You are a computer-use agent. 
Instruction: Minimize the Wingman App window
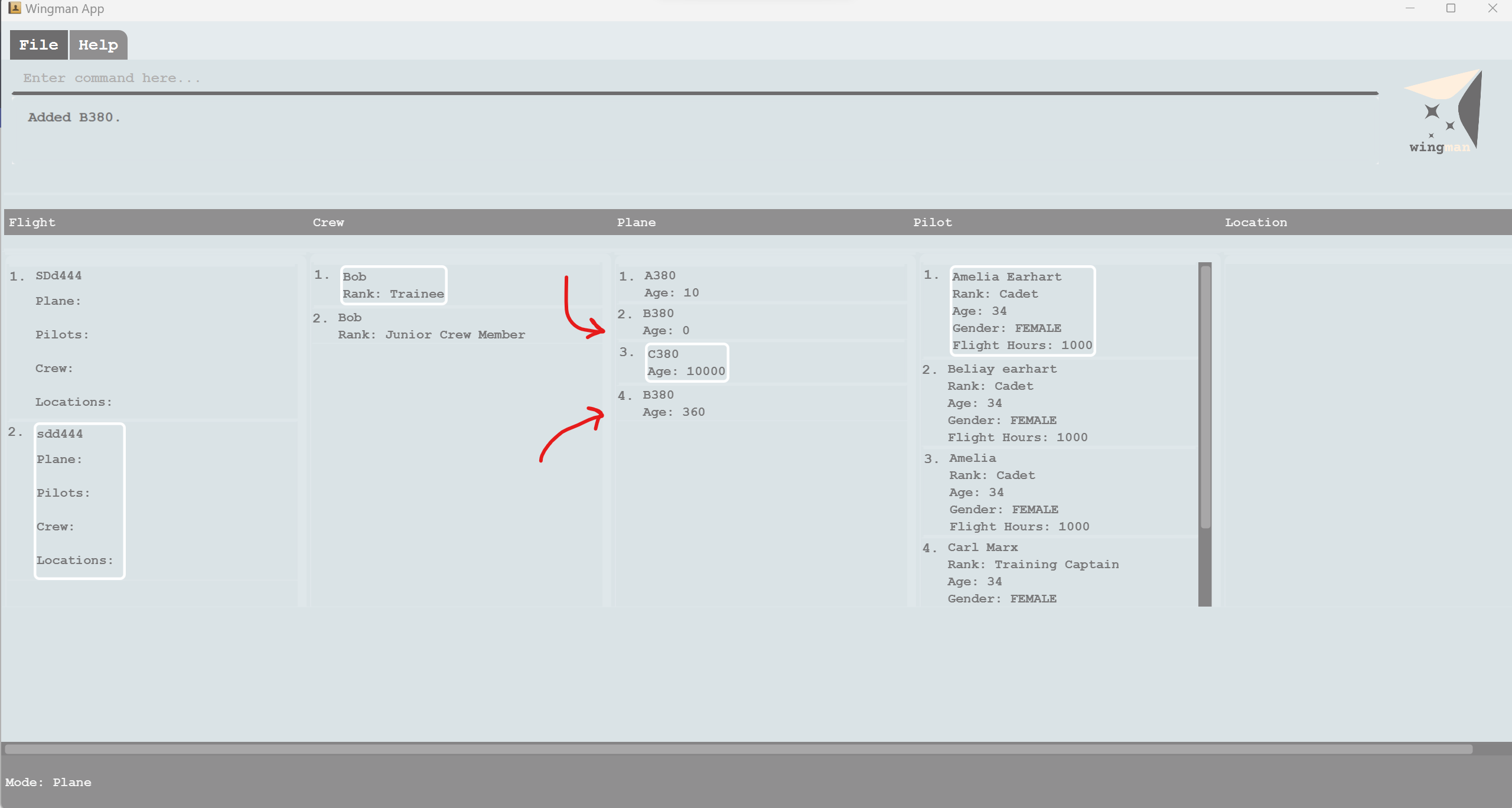click(1410, 8)
